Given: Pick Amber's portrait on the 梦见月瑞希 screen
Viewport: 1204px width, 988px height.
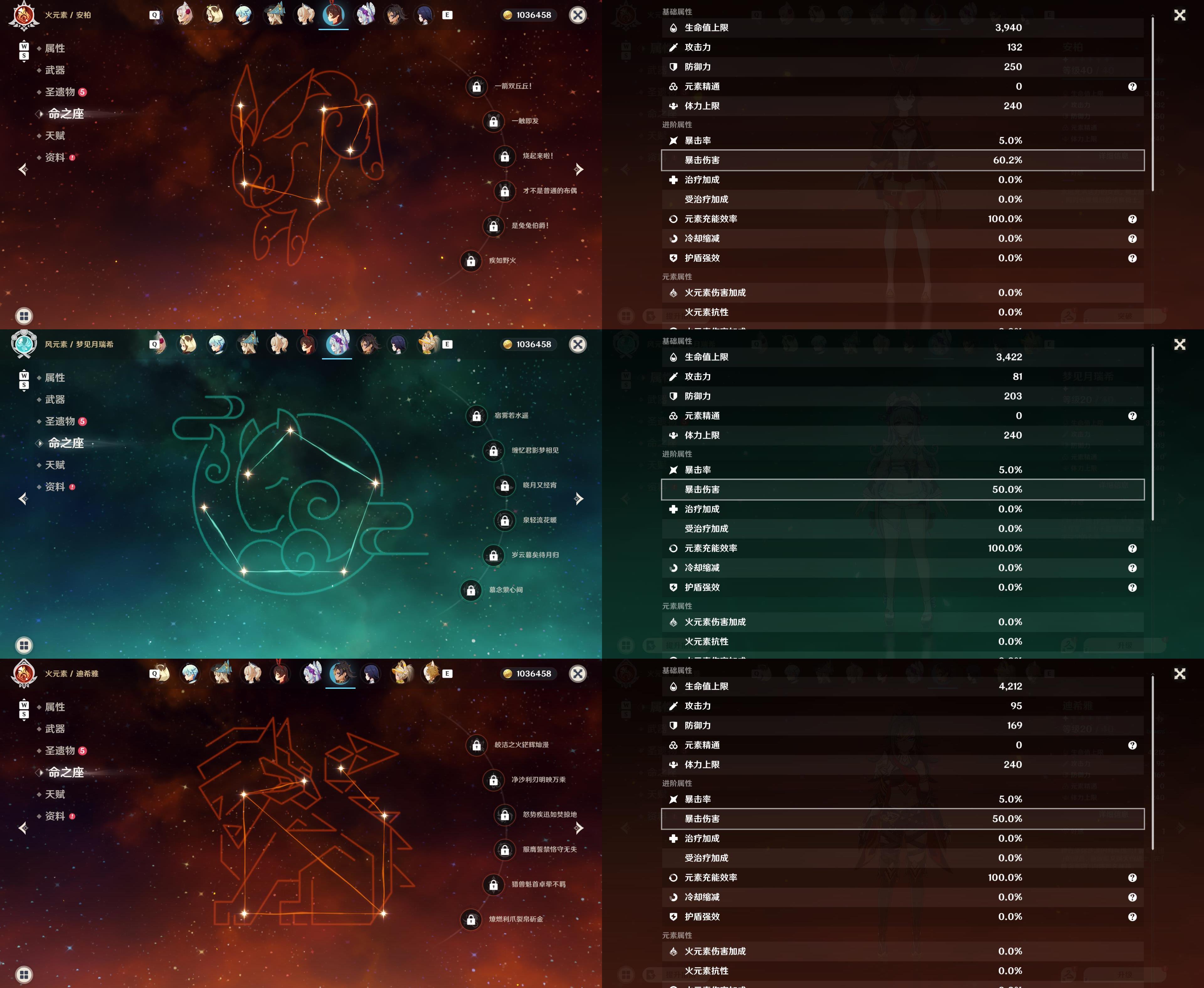Looking at the screenshot, I should [x=307, y=344].
